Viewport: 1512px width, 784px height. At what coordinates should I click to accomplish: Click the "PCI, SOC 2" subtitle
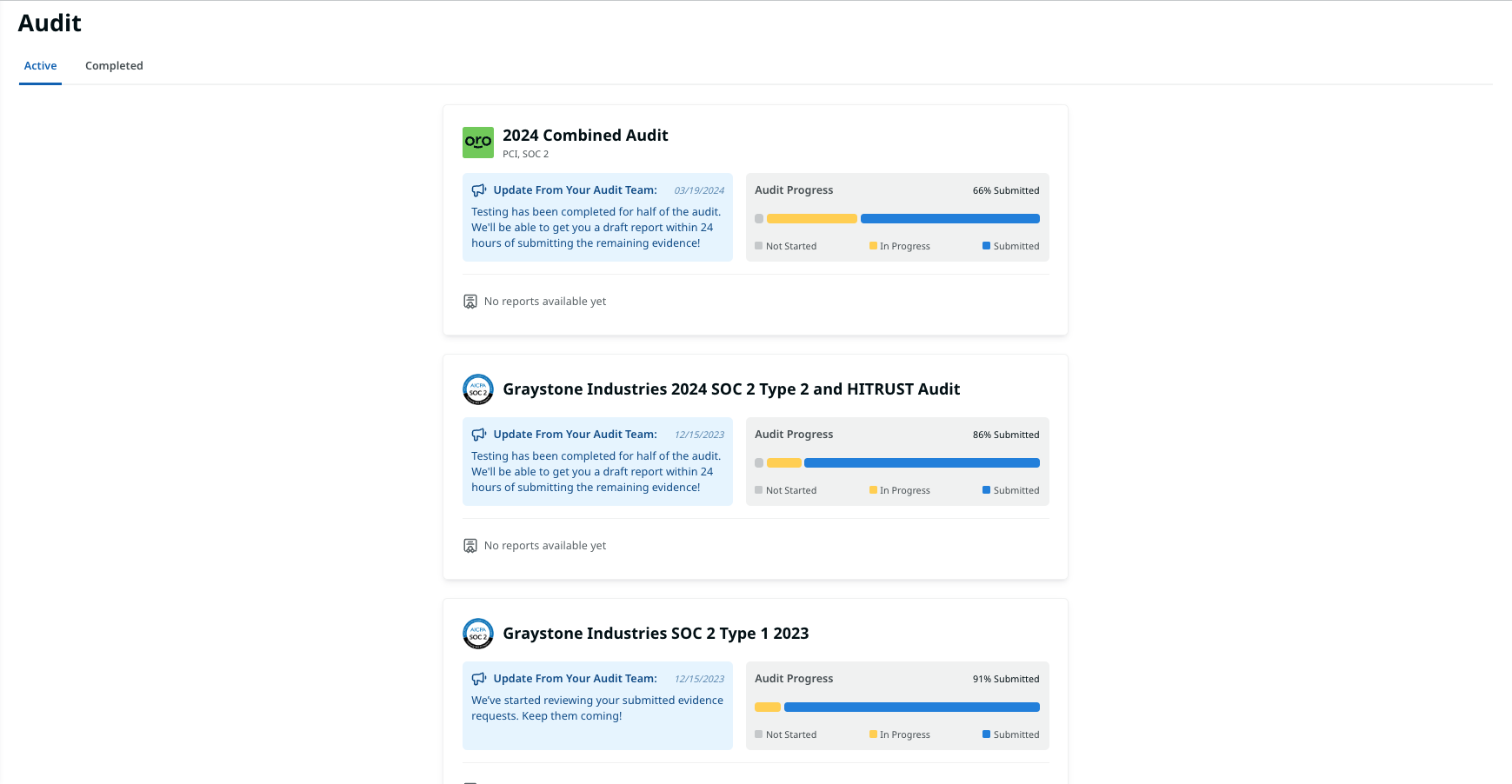[525, 154]
